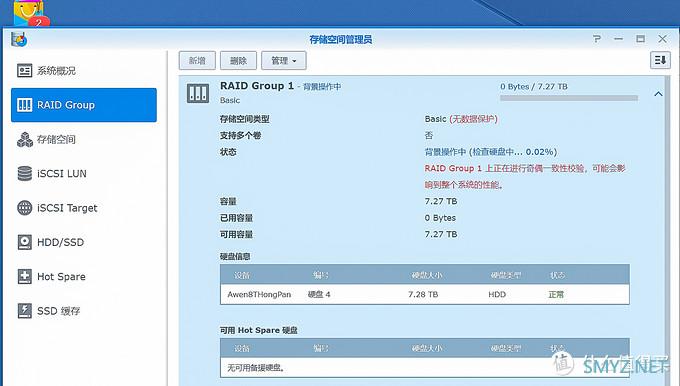Click the RAID Group 1 disk array icon
The width and height of the screenshot is (680, 386).
(x=198, y=93)
